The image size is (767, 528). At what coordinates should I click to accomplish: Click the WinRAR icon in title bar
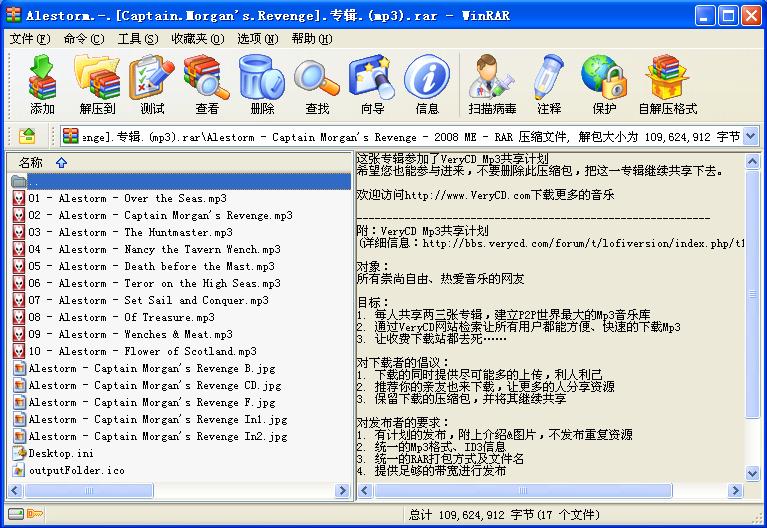pos(13,15)
